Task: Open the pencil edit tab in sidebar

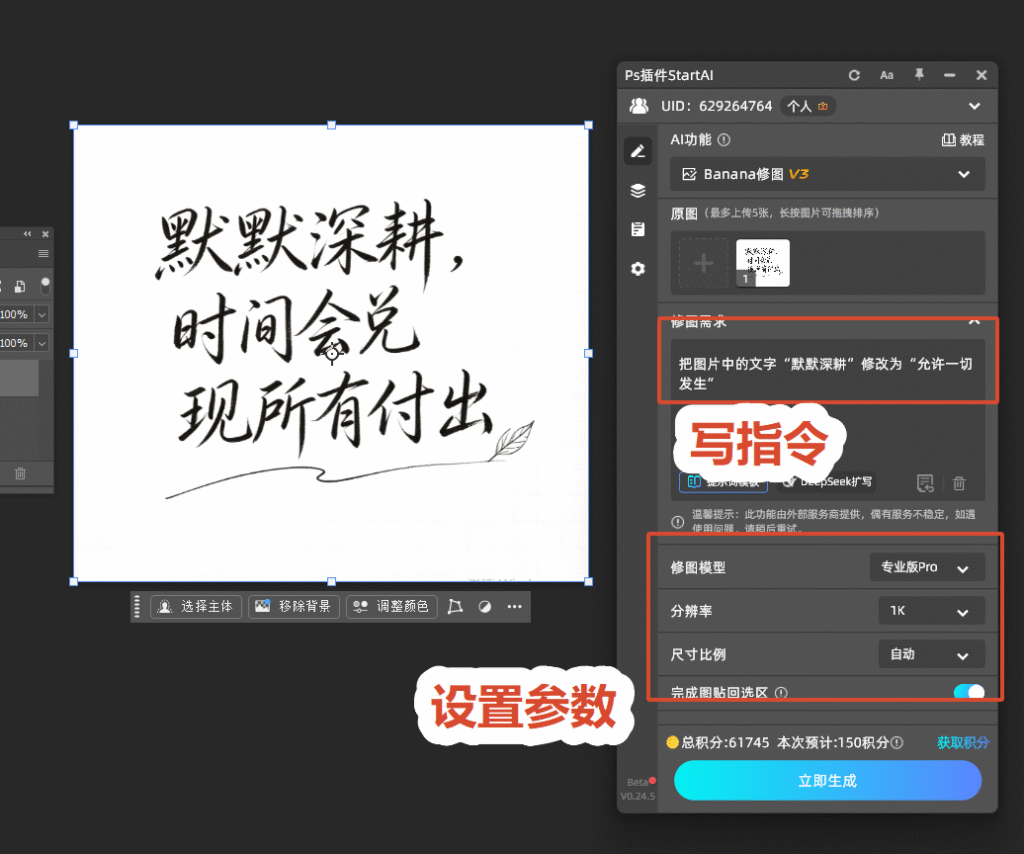Action: click(x=638, y=151)
